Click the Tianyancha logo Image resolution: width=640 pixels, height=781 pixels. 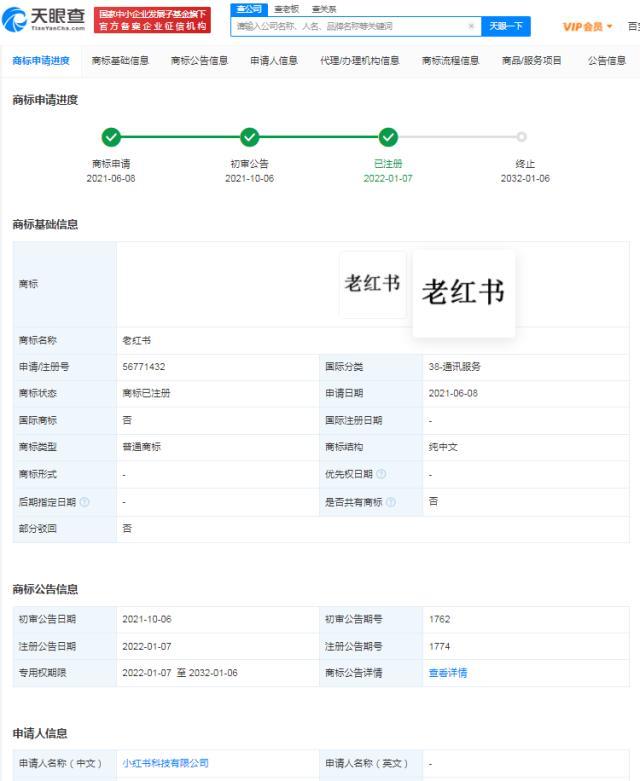pos(44,19)
